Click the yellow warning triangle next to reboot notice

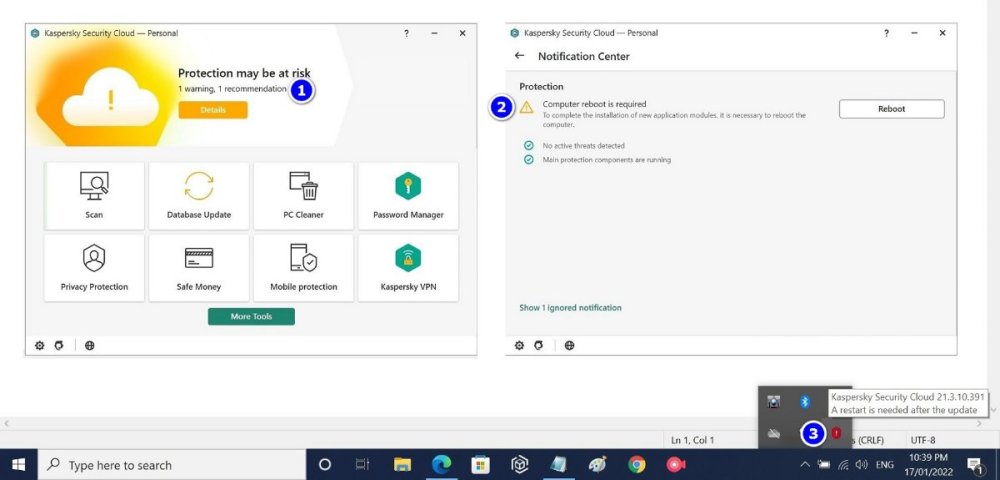coord(526,108)
